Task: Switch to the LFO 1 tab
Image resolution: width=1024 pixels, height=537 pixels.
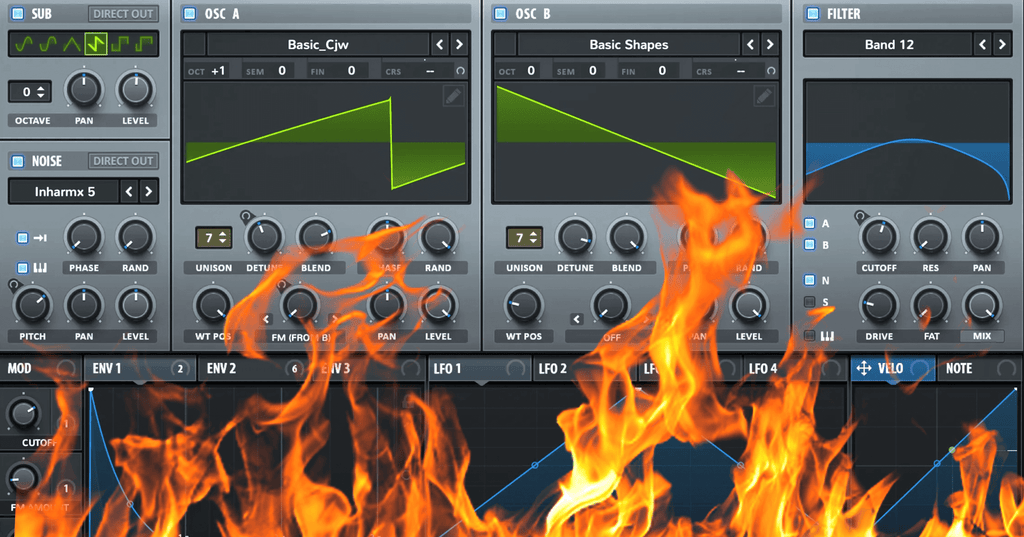Action: (x=447, y=368)
